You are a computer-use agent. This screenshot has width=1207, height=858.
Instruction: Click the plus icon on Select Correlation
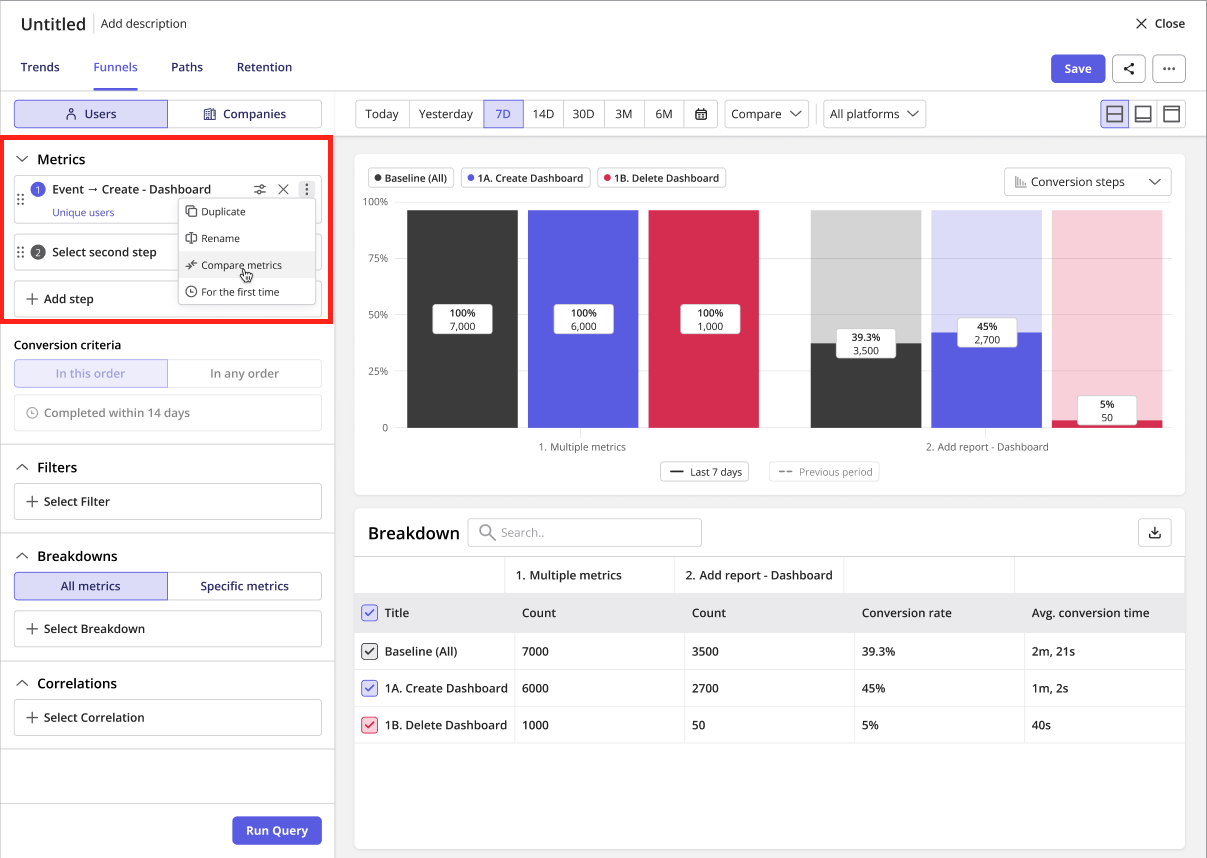click(32, 718)
